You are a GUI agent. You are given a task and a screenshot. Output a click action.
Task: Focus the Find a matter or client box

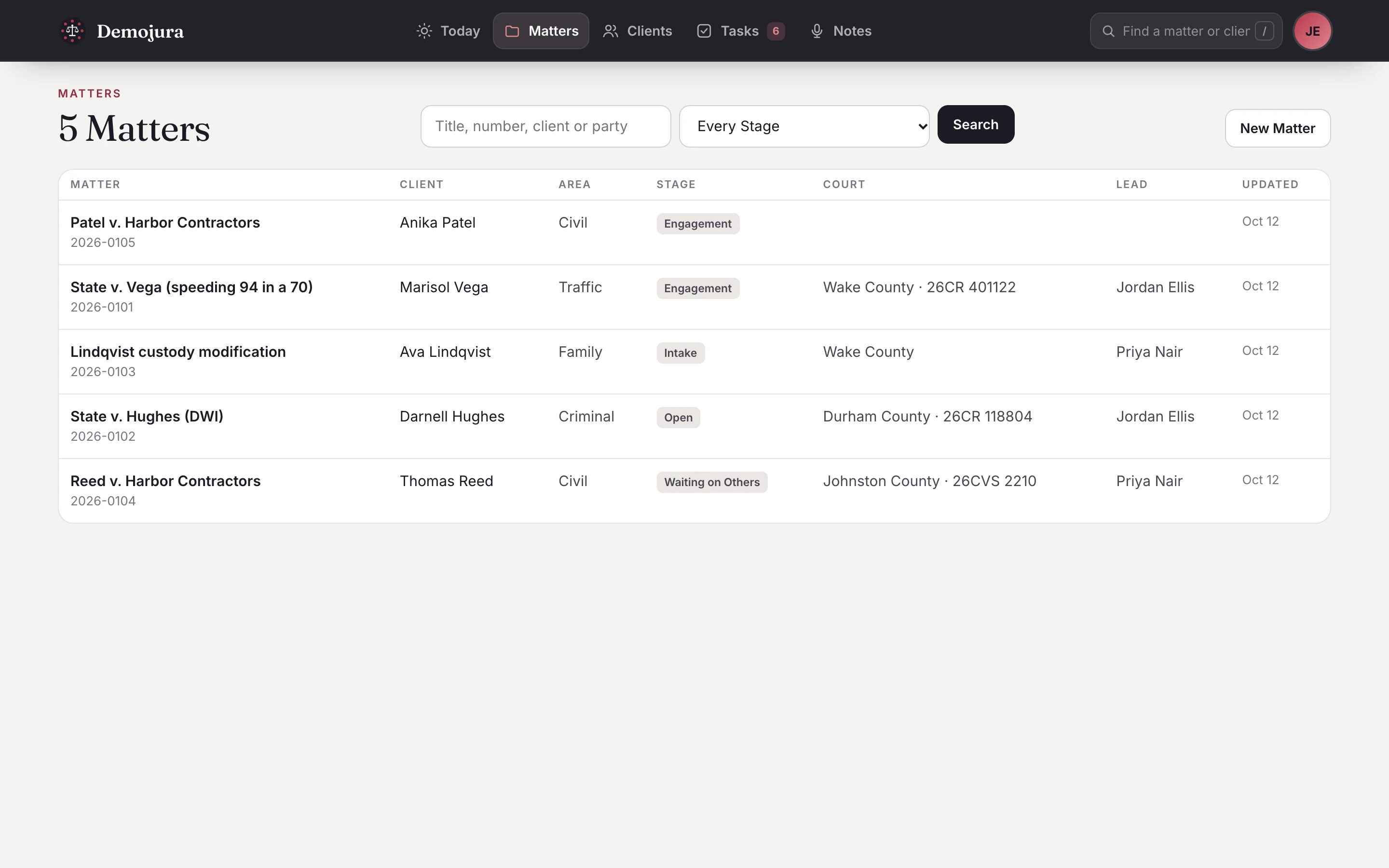[1186, 31]
